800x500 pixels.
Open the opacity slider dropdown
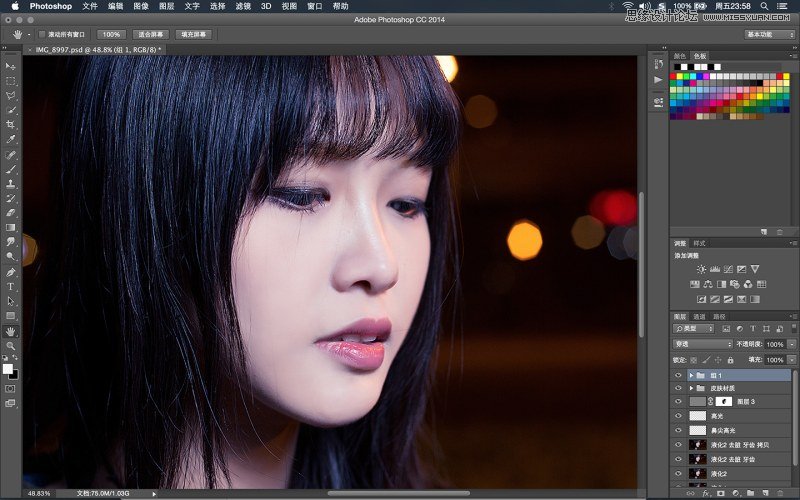coord(792,344)
